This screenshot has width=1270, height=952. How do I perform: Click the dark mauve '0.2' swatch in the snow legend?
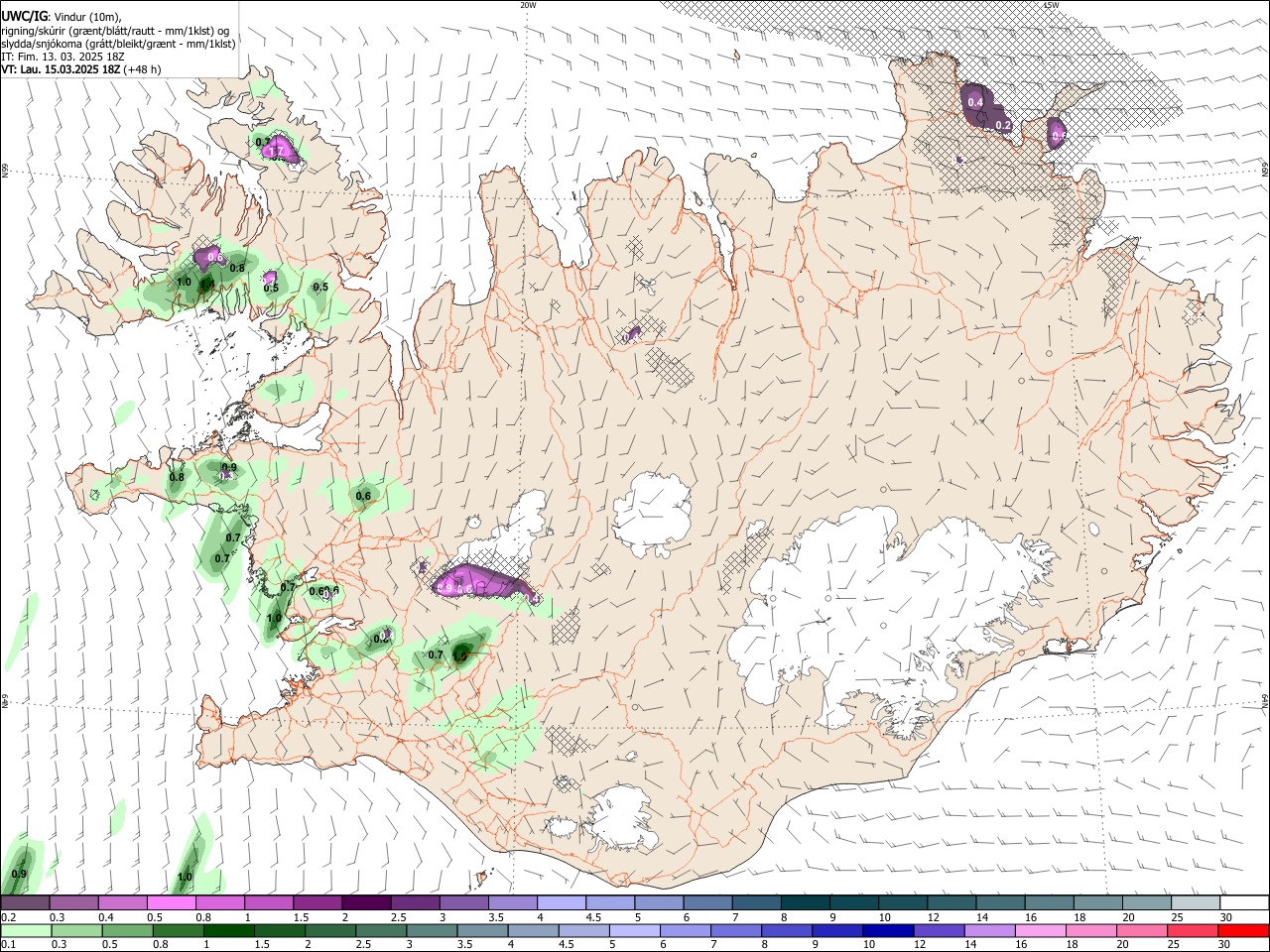pos(26,903)
